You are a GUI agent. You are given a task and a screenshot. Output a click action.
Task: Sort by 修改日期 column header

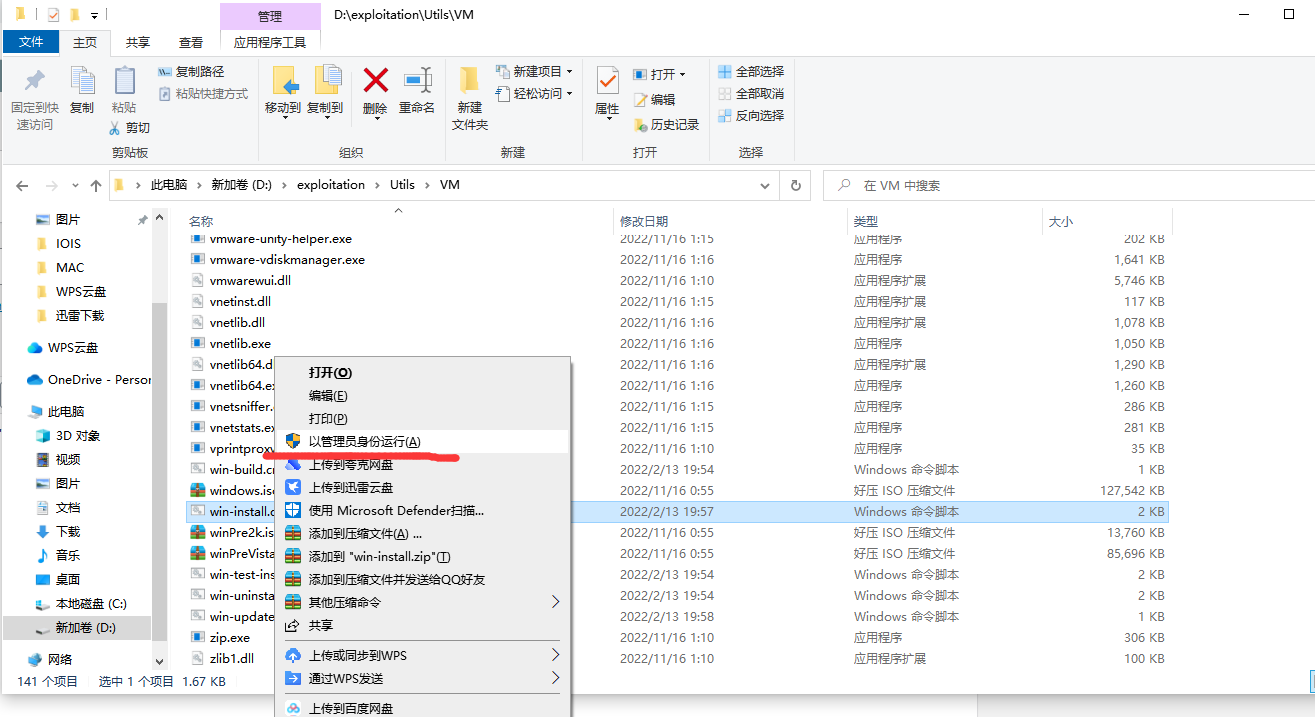(644, 221)
